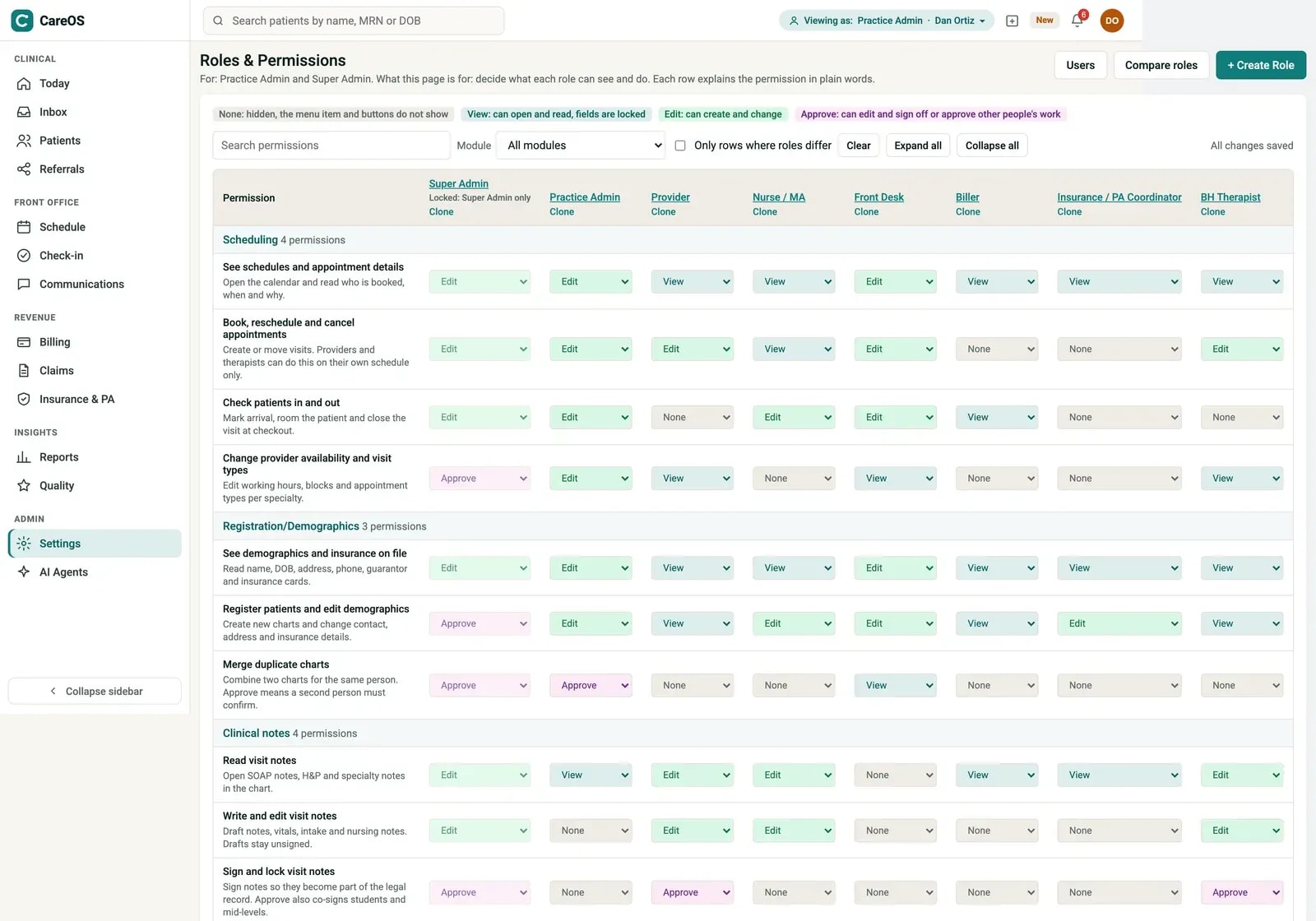Open Provider dropdown for Sign and lock visit notes
Screen dimensions: 1316x921
tap(692, 893)
